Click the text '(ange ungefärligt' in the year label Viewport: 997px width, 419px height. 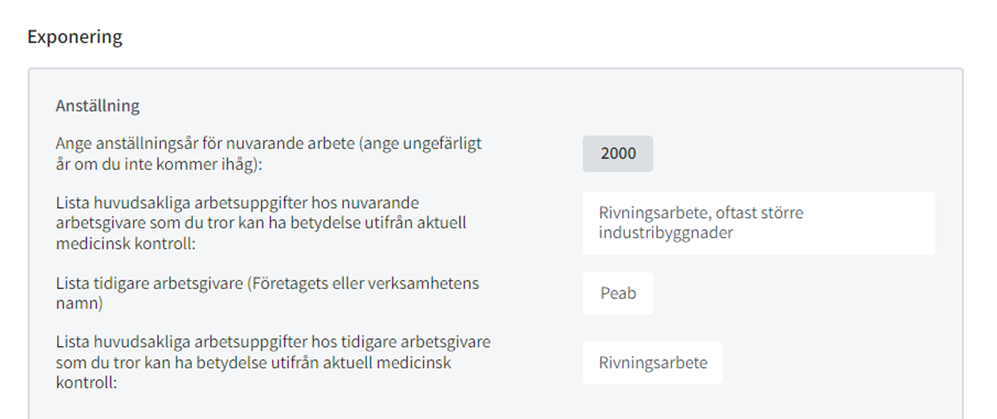[420, 144]
